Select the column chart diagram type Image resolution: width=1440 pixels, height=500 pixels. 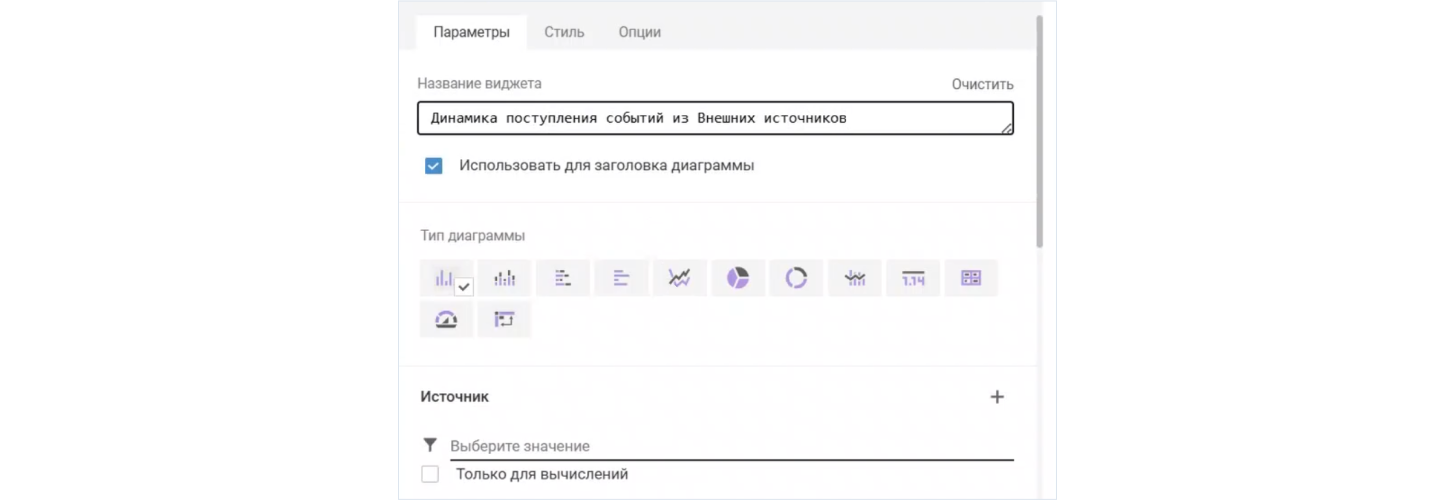coord(446,278)
